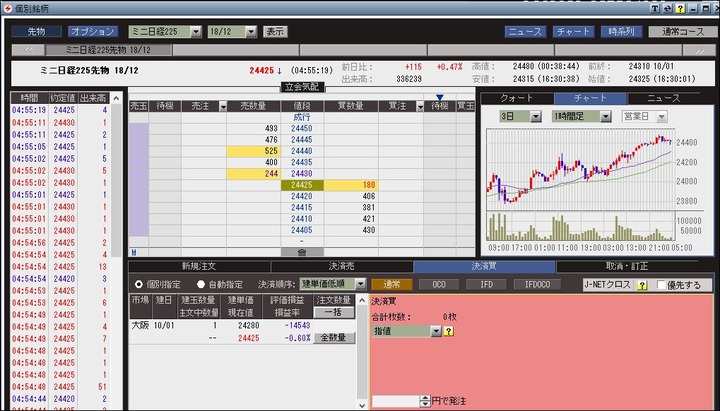Open the 買注 column dropdown arrow
The image size is (720, 411).
(420, 107)
